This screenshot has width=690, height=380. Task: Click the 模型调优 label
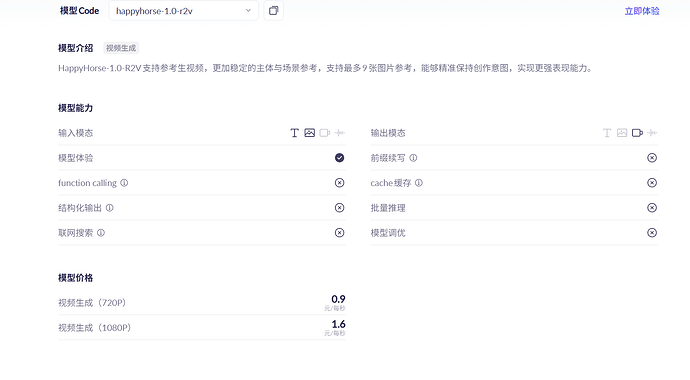[388, 233]
